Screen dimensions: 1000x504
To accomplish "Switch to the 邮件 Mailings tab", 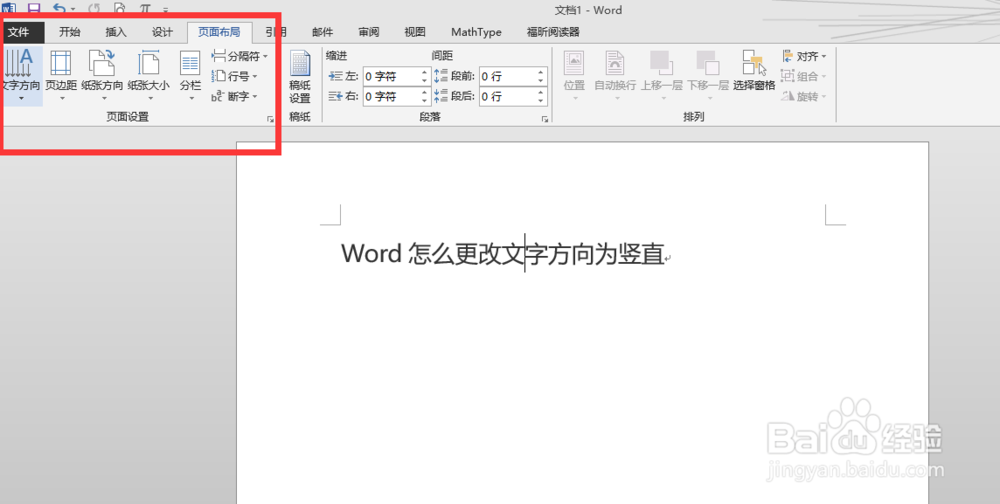I will tap(323, 32).
